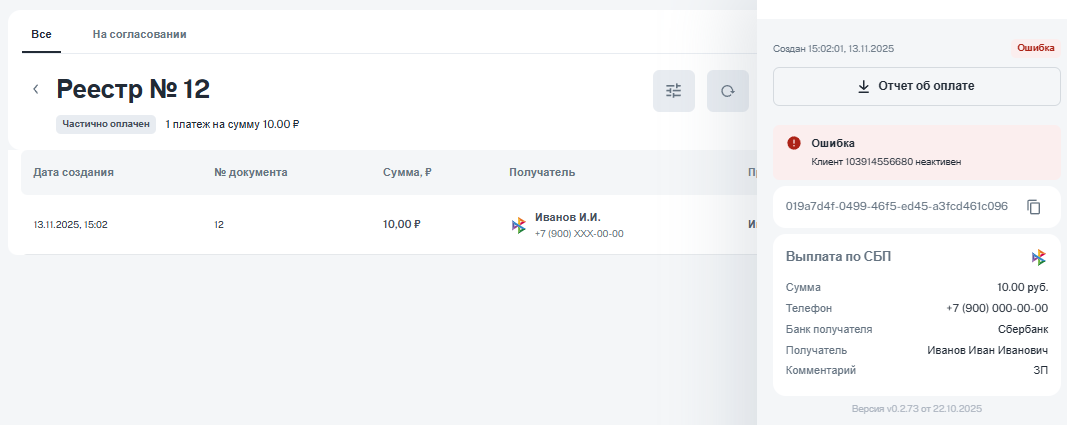Click the SBP logo next to Иванов И.И.
This screenshot has height=425, width=1067.
[519, 226]
